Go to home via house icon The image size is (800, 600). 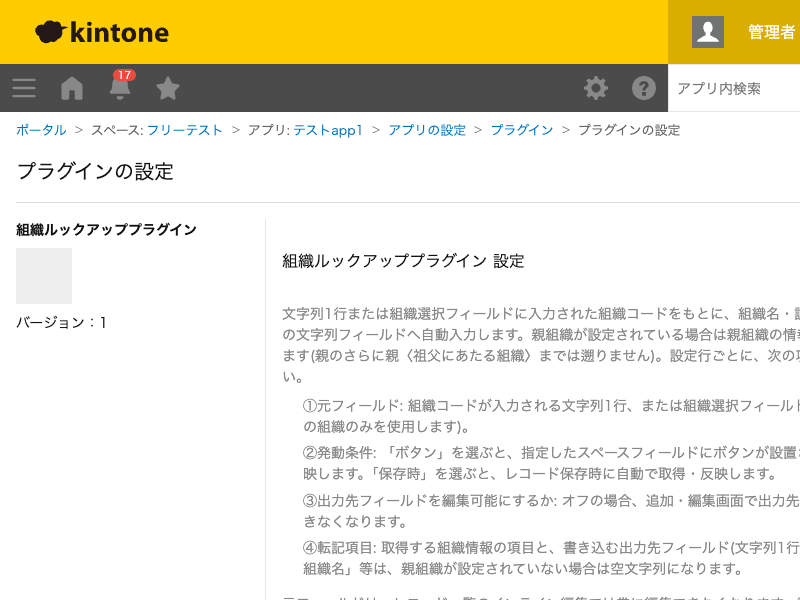pos(72,88)
